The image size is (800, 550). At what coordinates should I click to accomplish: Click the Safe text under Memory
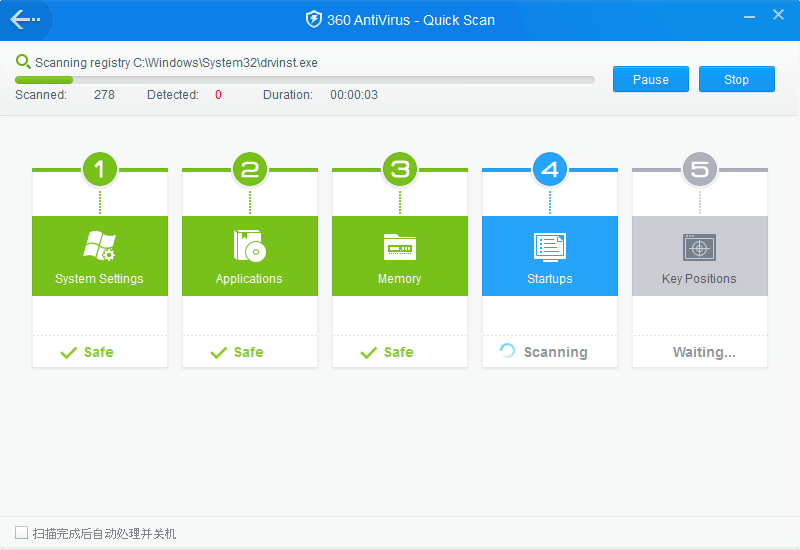tap(398, 352)
